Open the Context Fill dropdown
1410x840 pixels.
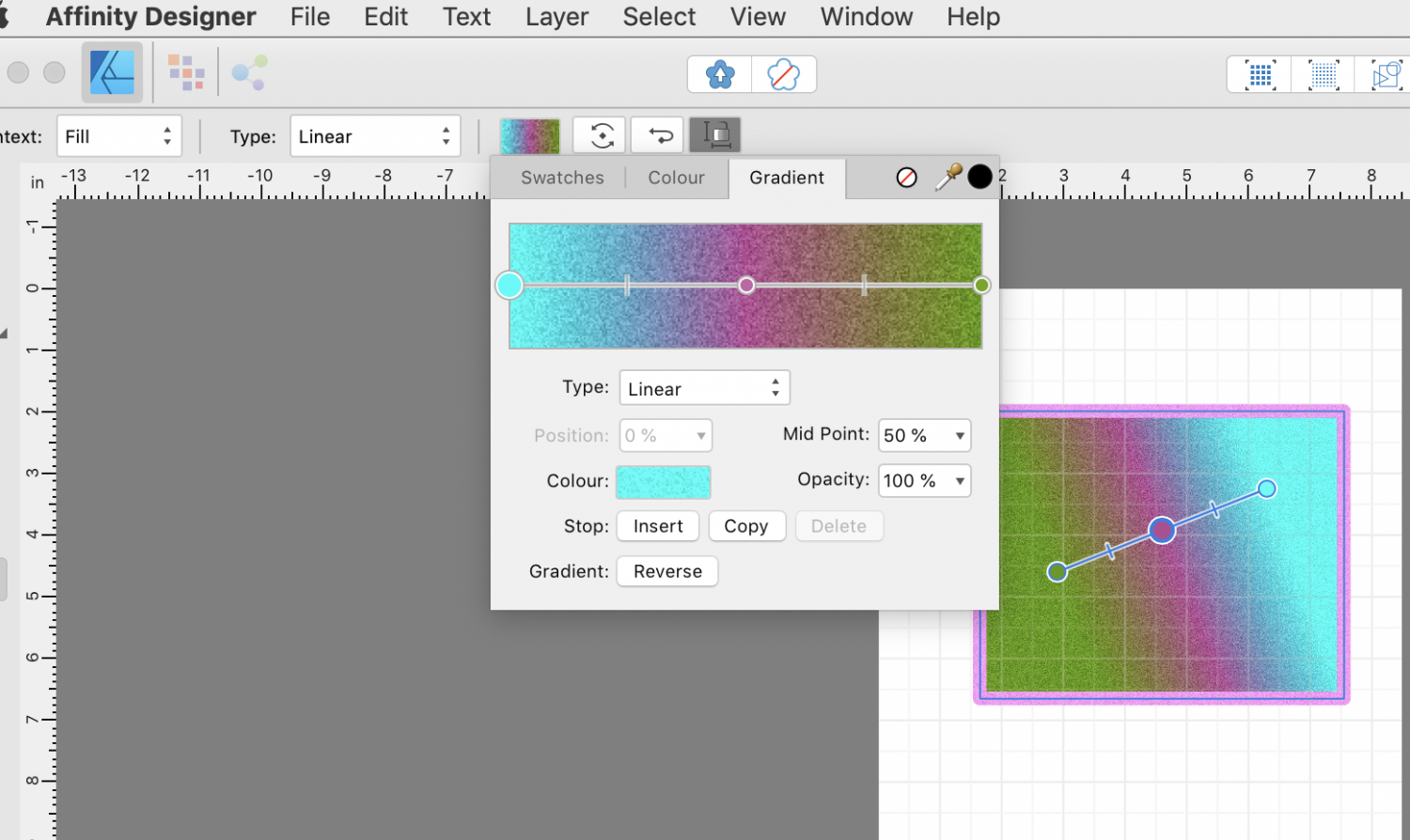coord(118,136)
